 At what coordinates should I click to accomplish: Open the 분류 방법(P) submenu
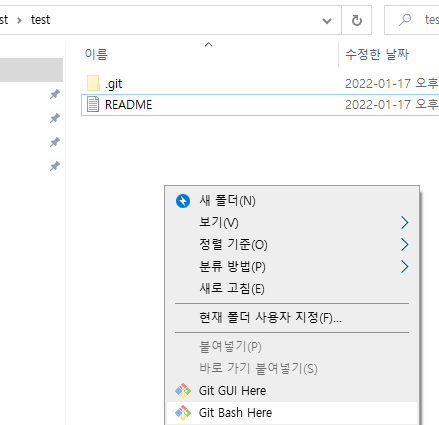coord(292,267)
